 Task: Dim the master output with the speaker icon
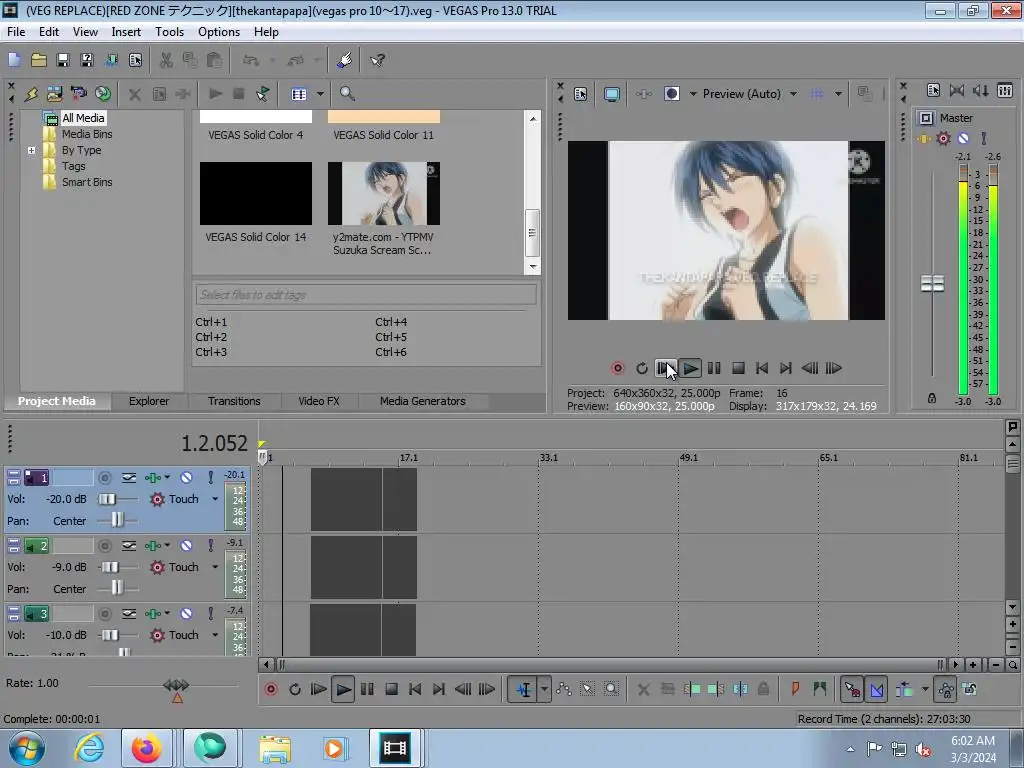[980, 91]
